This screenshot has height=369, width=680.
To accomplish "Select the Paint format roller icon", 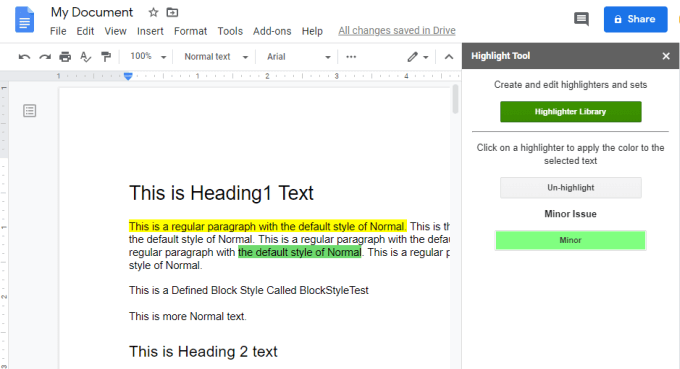I will (x=106, y=57).
